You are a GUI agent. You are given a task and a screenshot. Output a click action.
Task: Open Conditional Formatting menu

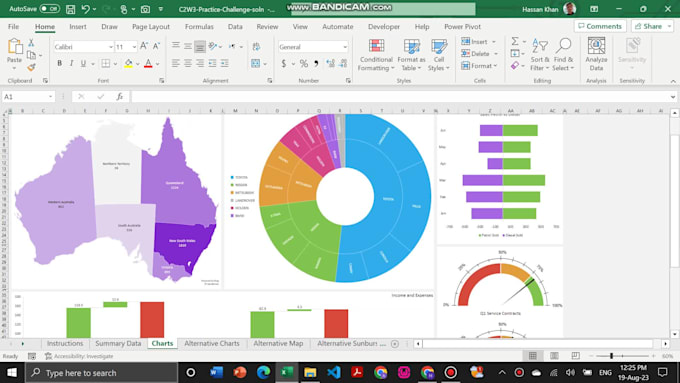click(x=376, y=55)
